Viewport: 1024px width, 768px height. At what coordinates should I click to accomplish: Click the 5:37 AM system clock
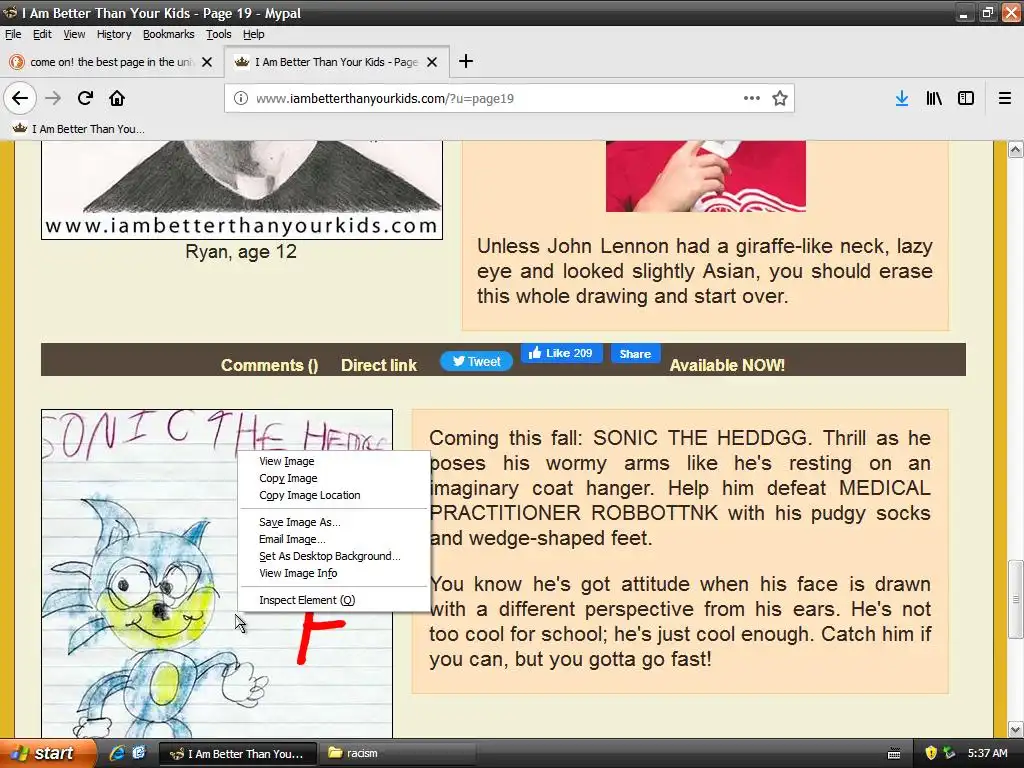tap(987, 753)
